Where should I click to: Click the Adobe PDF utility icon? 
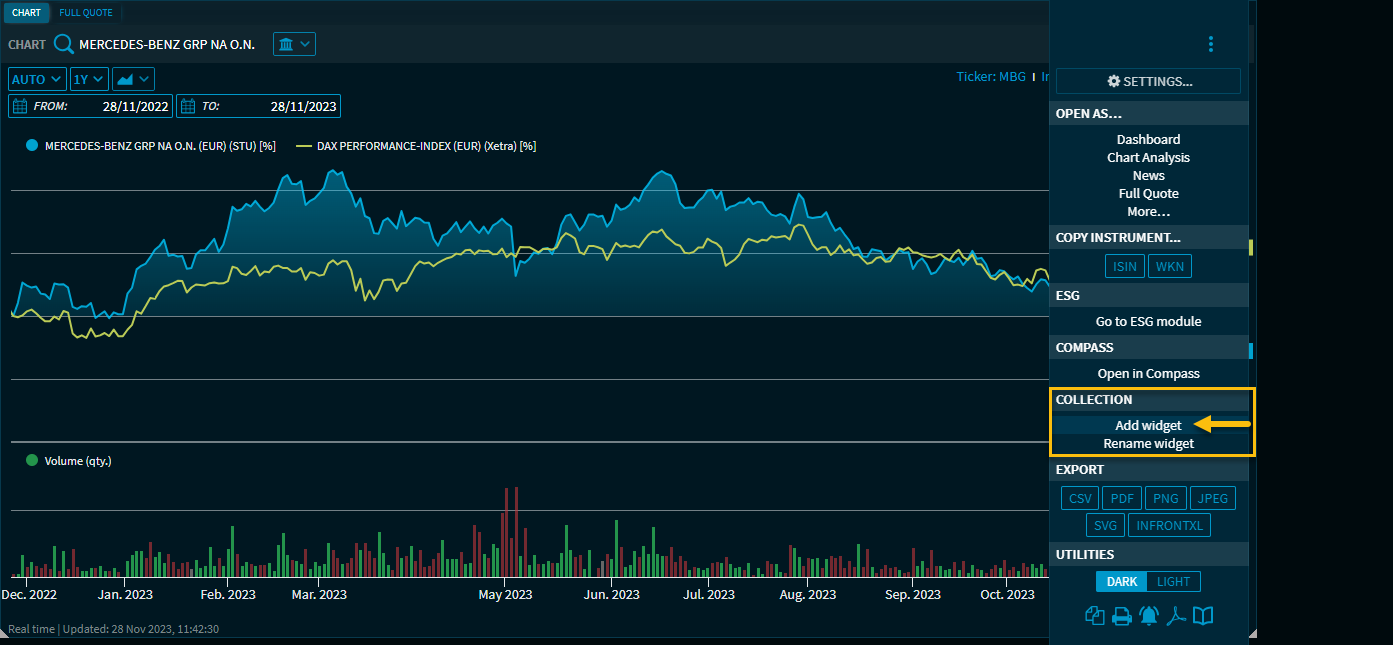point(1176,616)
